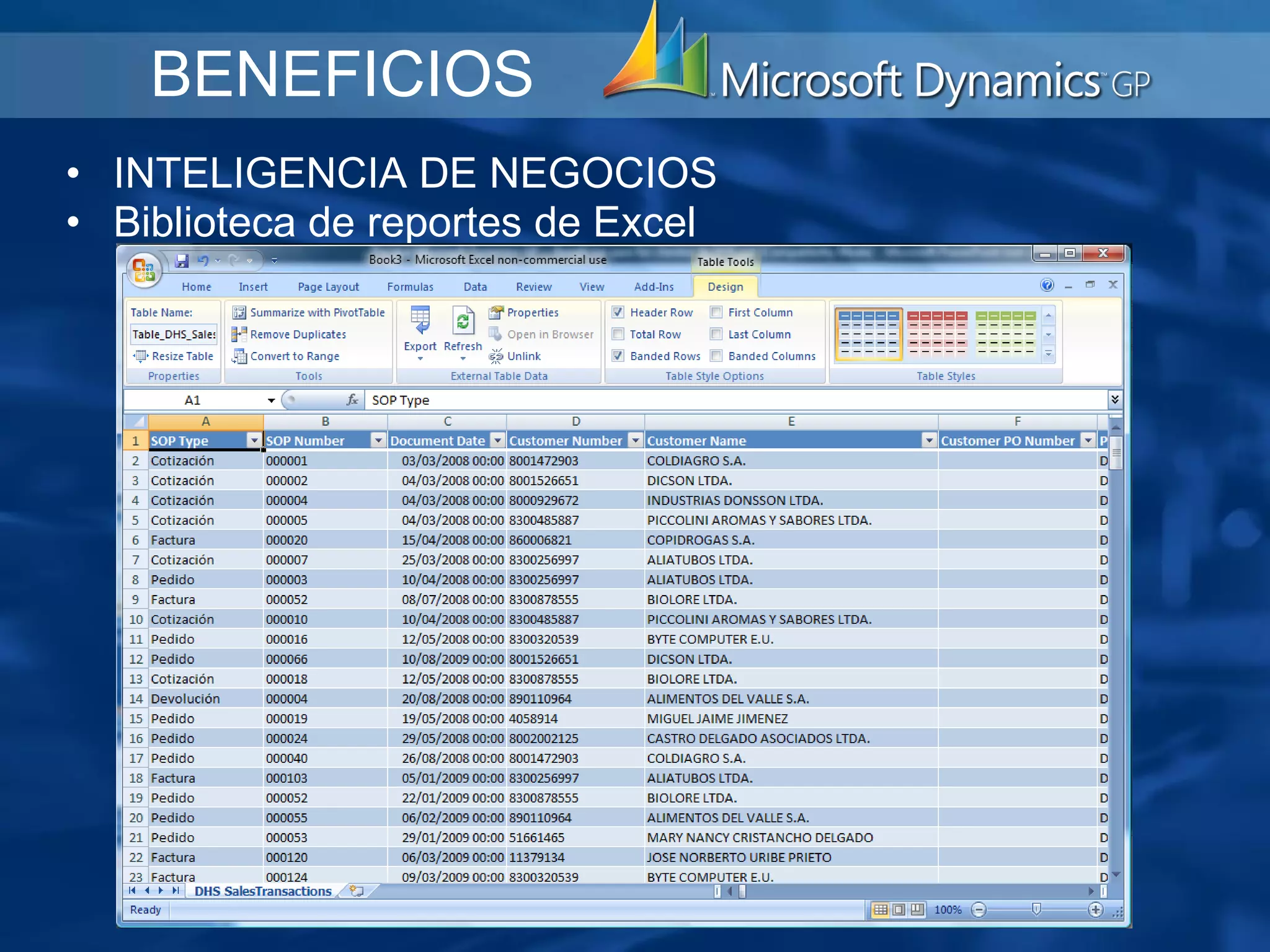
Task: Switch to Page Break Preview icon in status bar
Action: click(x=917, y=910)
